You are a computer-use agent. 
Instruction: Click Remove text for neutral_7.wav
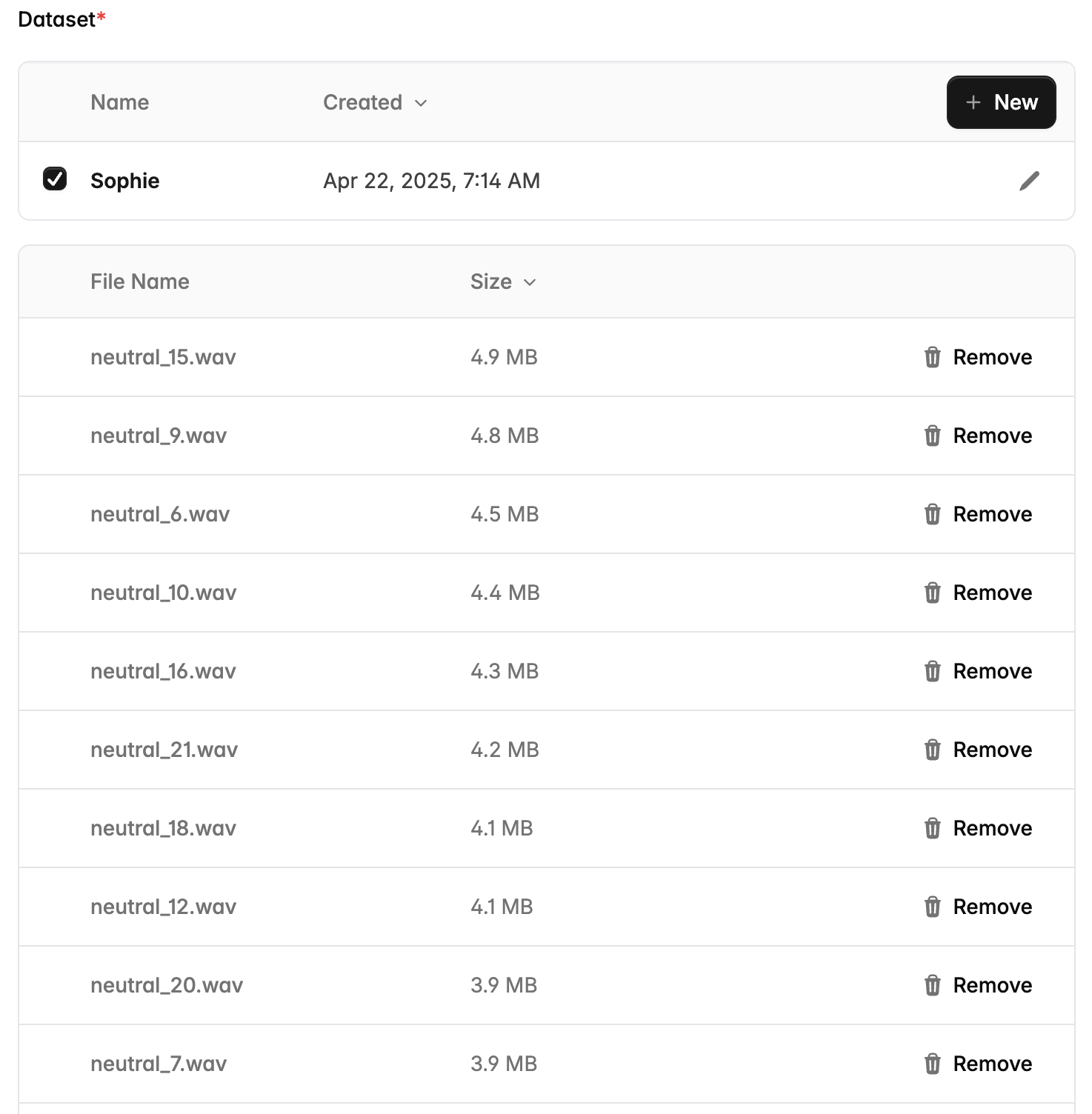tap(992, 1064)
